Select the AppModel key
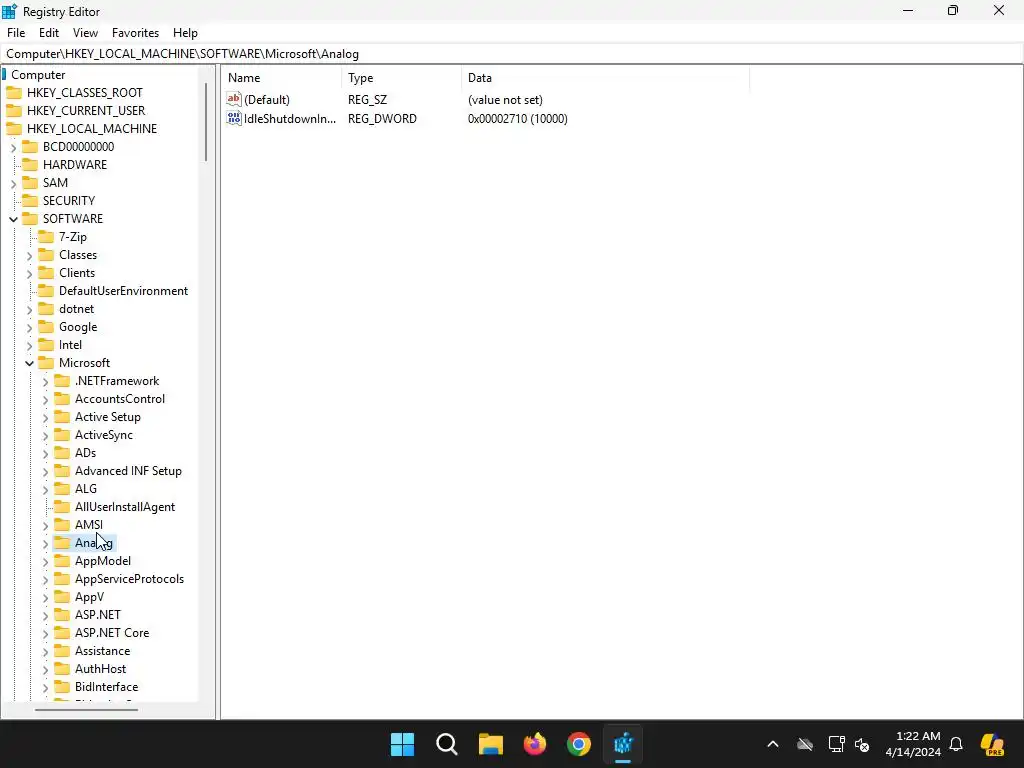 (x=103, y=561)
